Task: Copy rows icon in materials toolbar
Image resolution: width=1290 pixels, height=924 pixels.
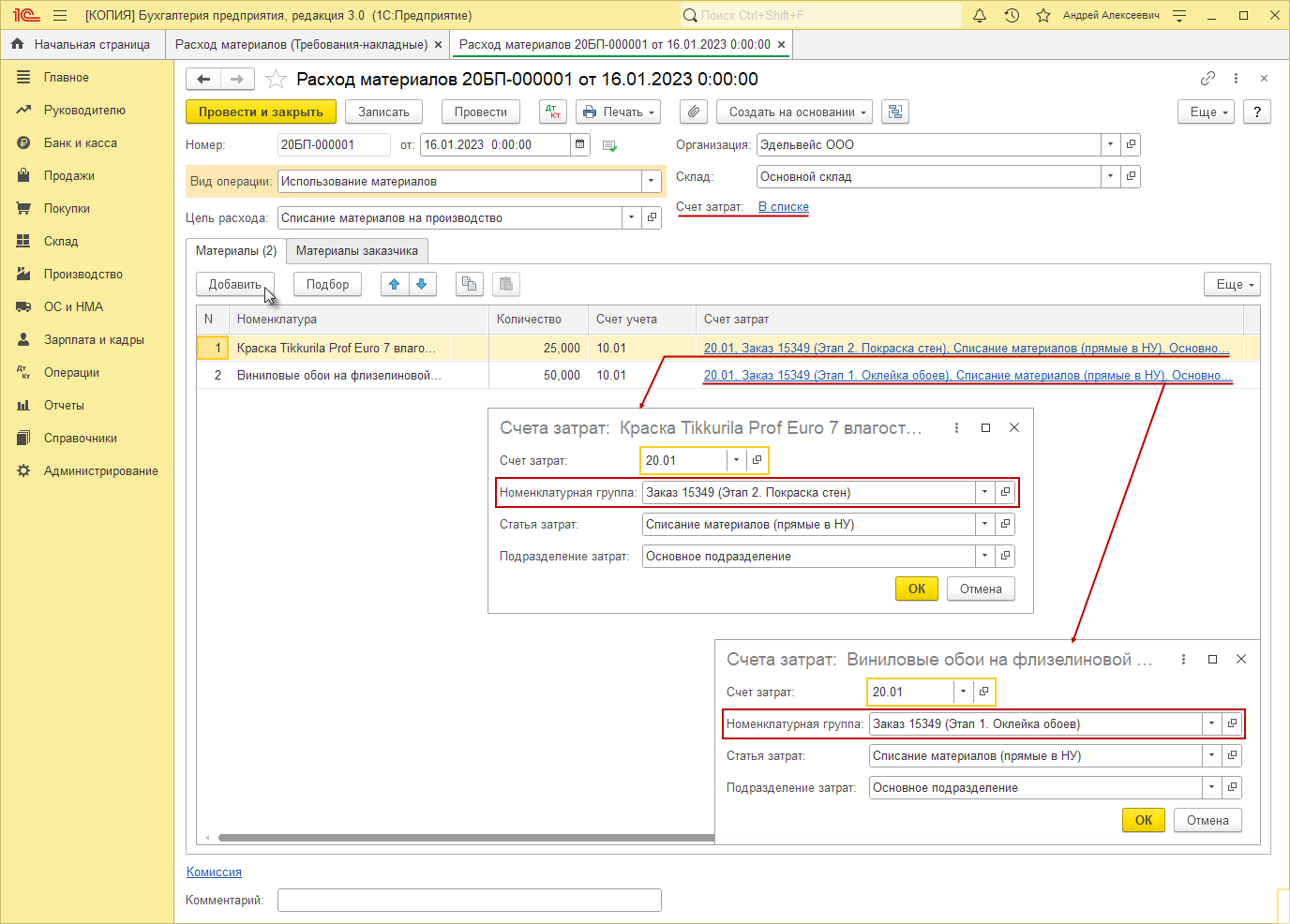Action: [470, 284]
